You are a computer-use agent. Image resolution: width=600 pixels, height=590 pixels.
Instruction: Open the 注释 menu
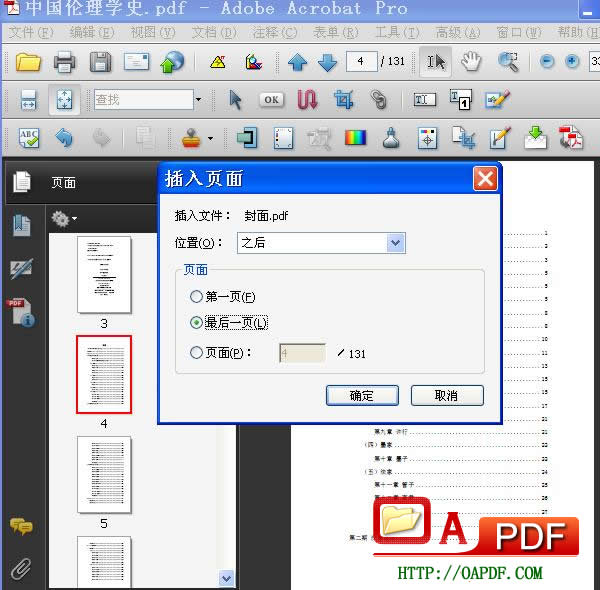point(275,33)
